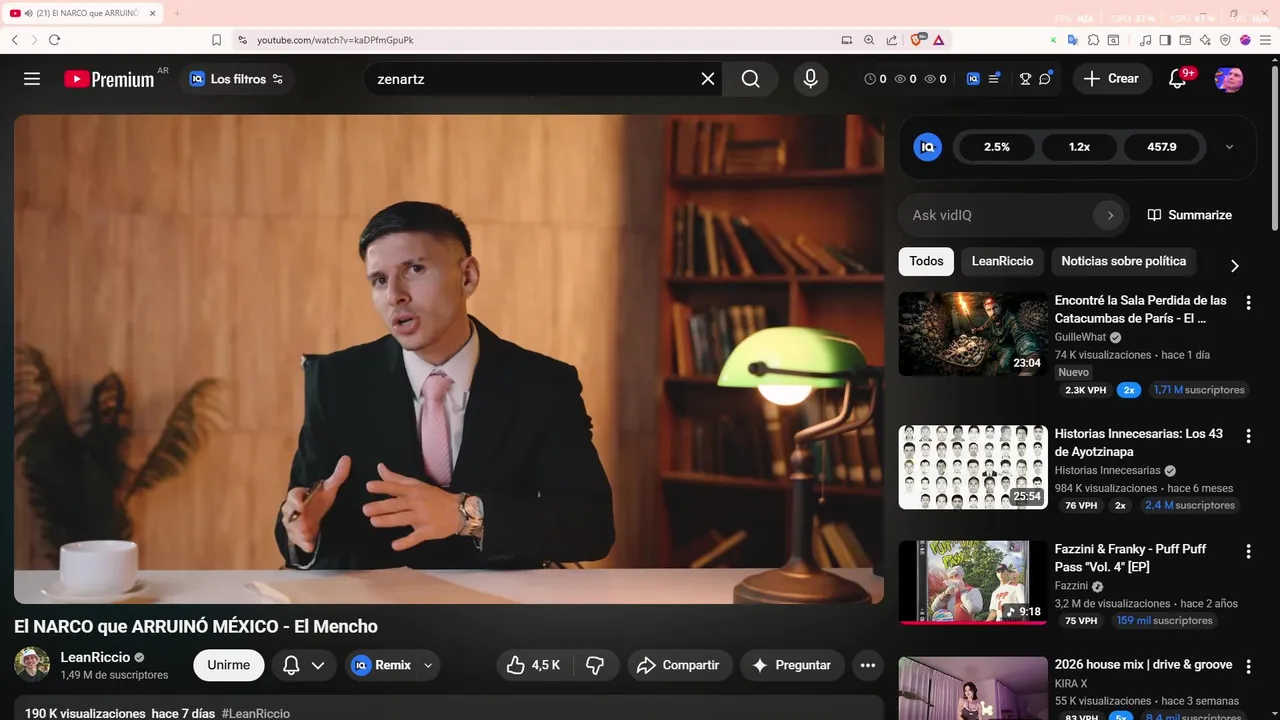Like the video with 4,5 K

click(x=533, y=665)
